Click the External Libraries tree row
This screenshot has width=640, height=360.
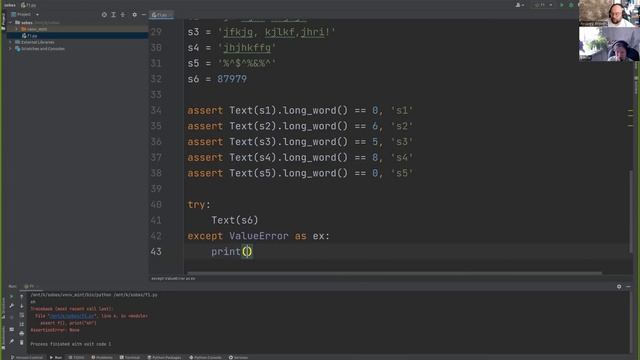tap(78, 42)
